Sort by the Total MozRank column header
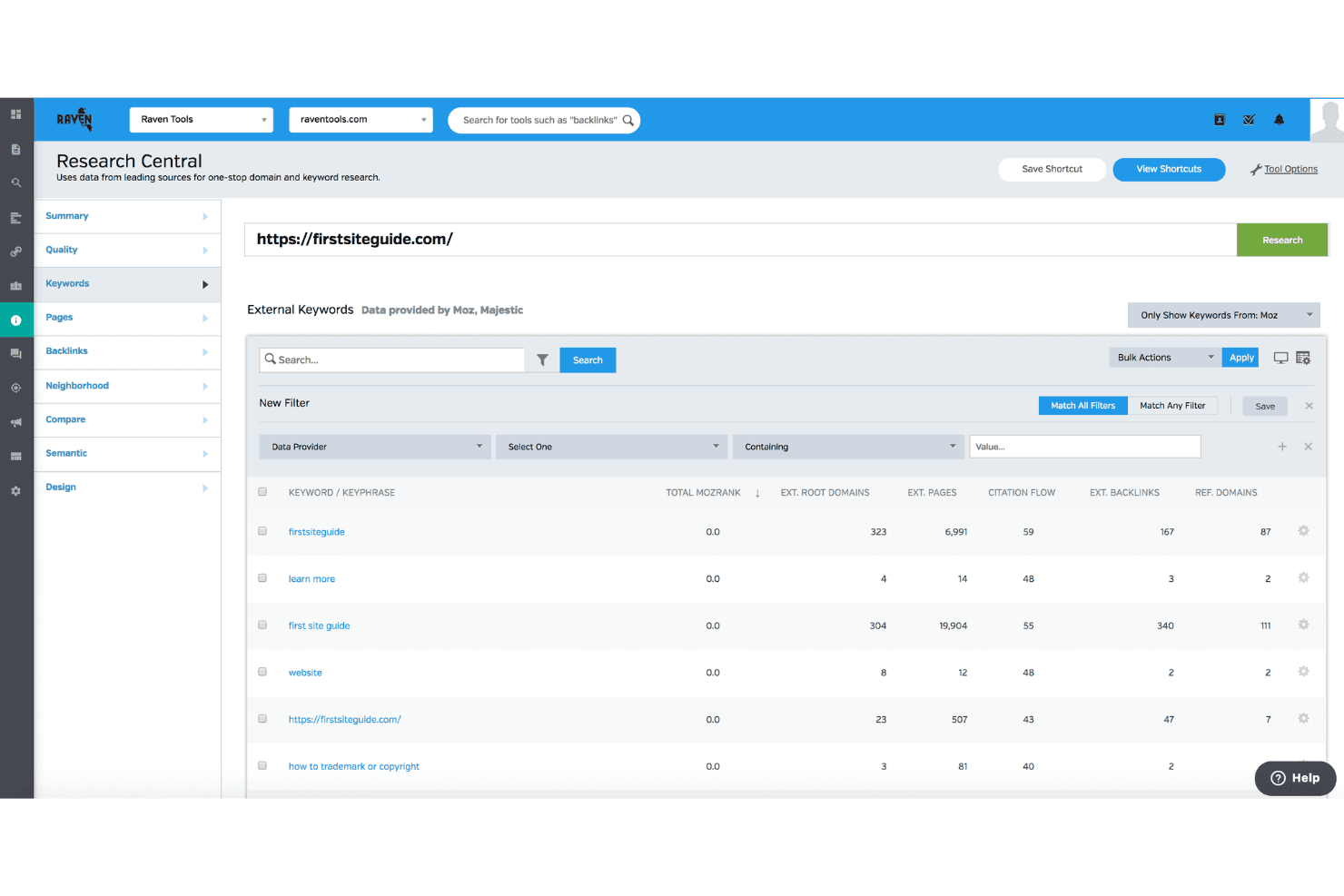 coord(703,493)
